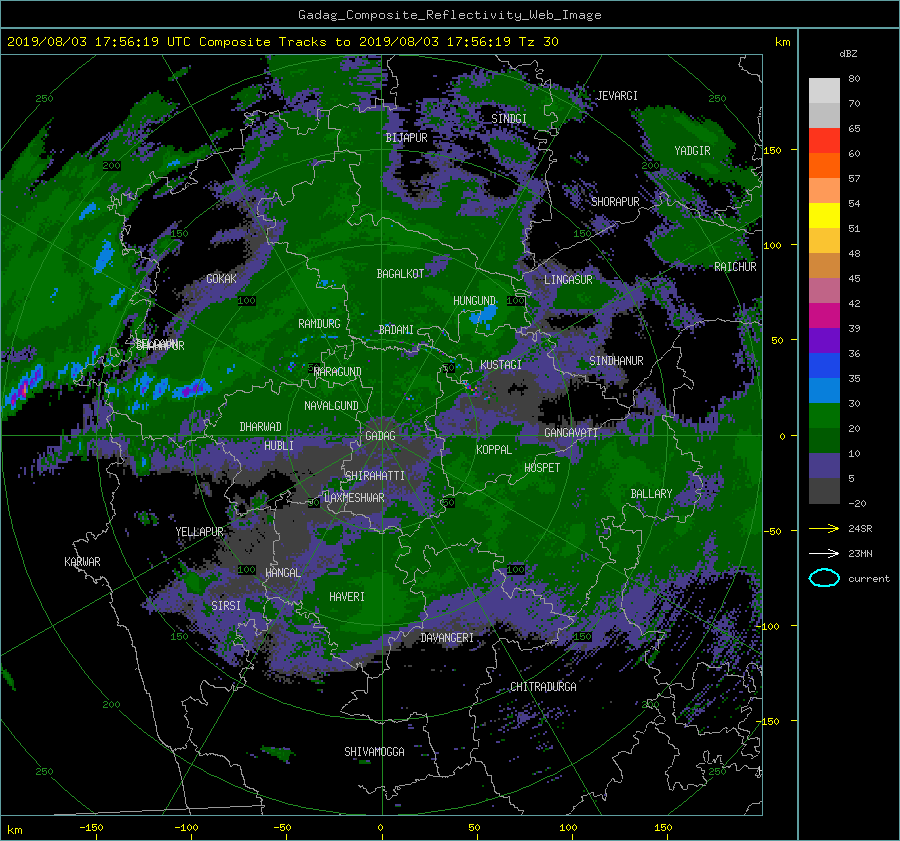The image size is (900, 841).
Task: Click the 100 range ring label near HUNGUND
Action: tap(515, 301)
